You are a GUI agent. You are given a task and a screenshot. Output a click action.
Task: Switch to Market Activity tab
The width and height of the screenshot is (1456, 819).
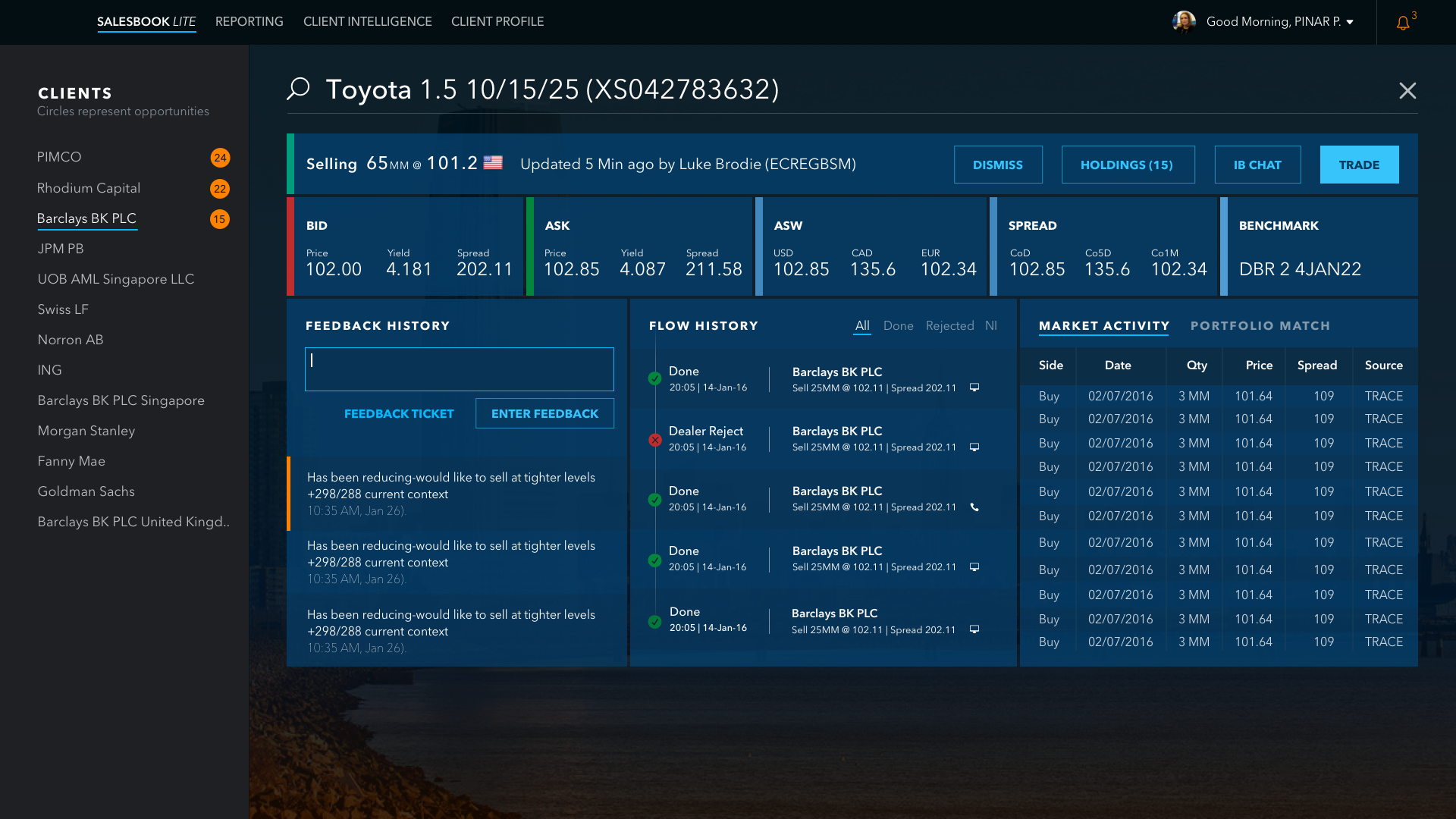(x=1104, y=326)
